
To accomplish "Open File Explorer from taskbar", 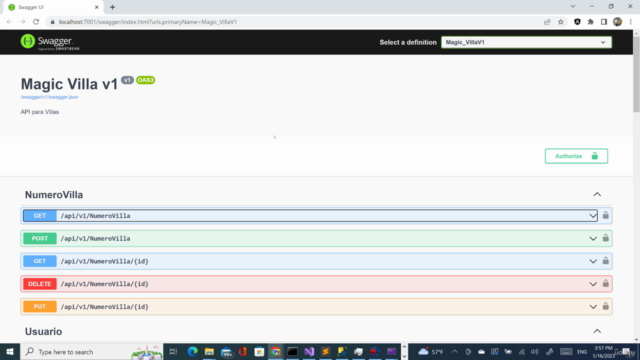I will pyautogui.click(x=209, y=351).
